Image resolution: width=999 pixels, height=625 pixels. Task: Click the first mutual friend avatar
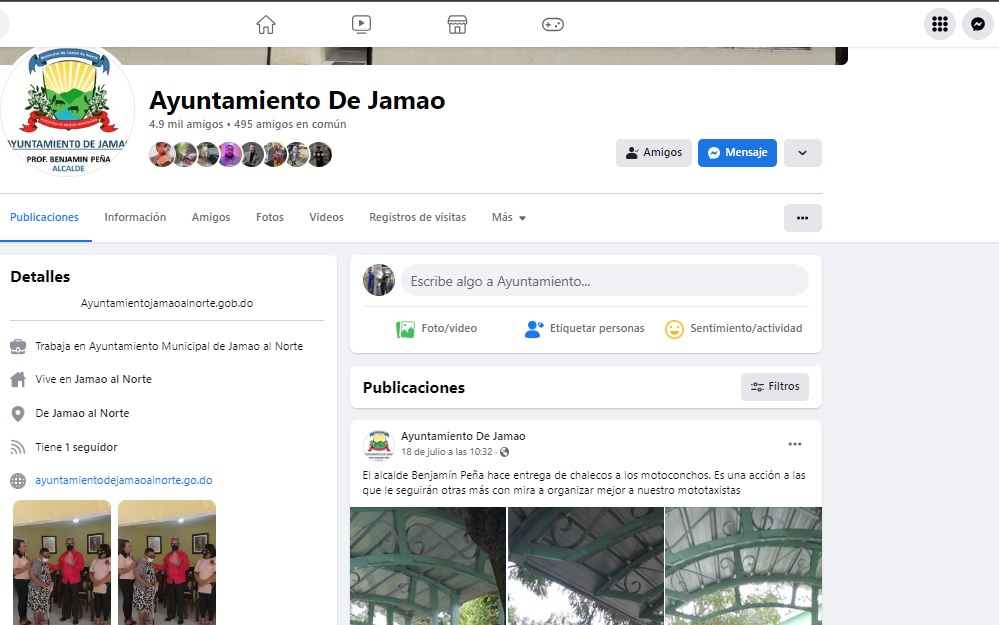161,155
